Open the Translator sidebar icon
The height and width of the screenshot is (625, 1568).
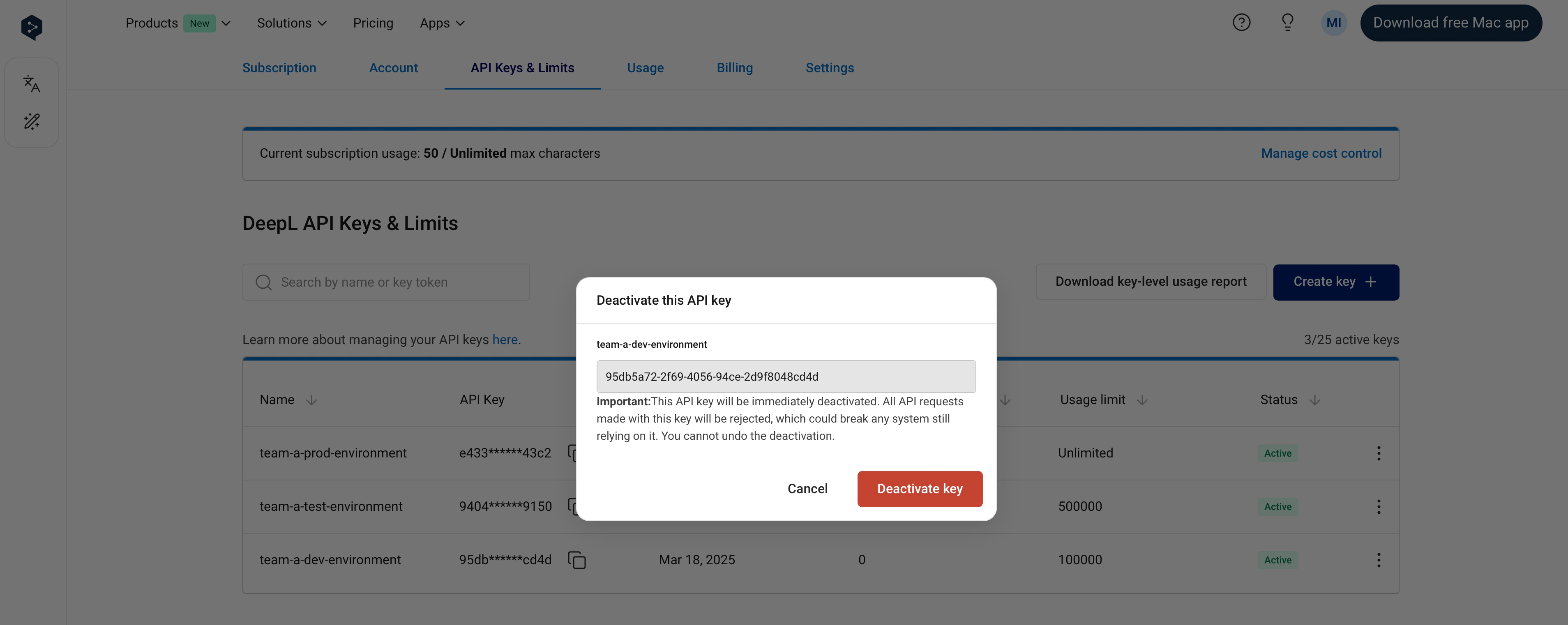coord(32,83)
